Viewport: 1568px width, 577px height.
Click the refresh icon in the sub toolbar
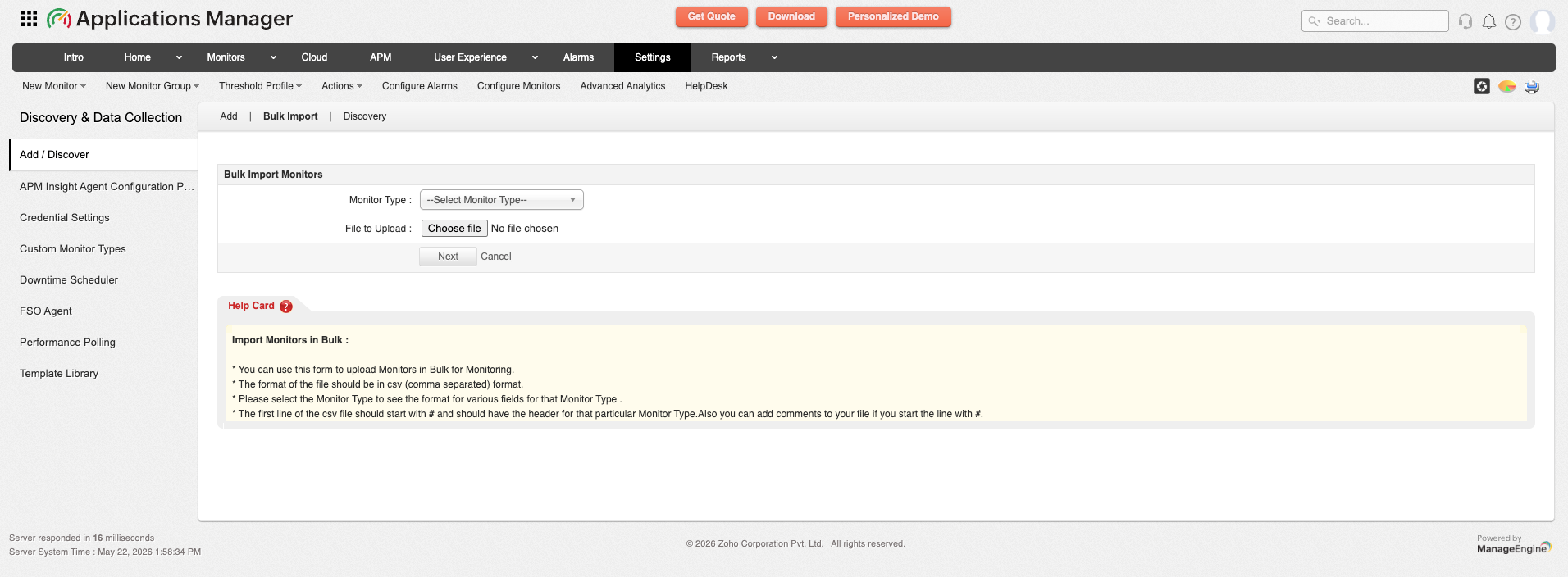click(1482, 86)
